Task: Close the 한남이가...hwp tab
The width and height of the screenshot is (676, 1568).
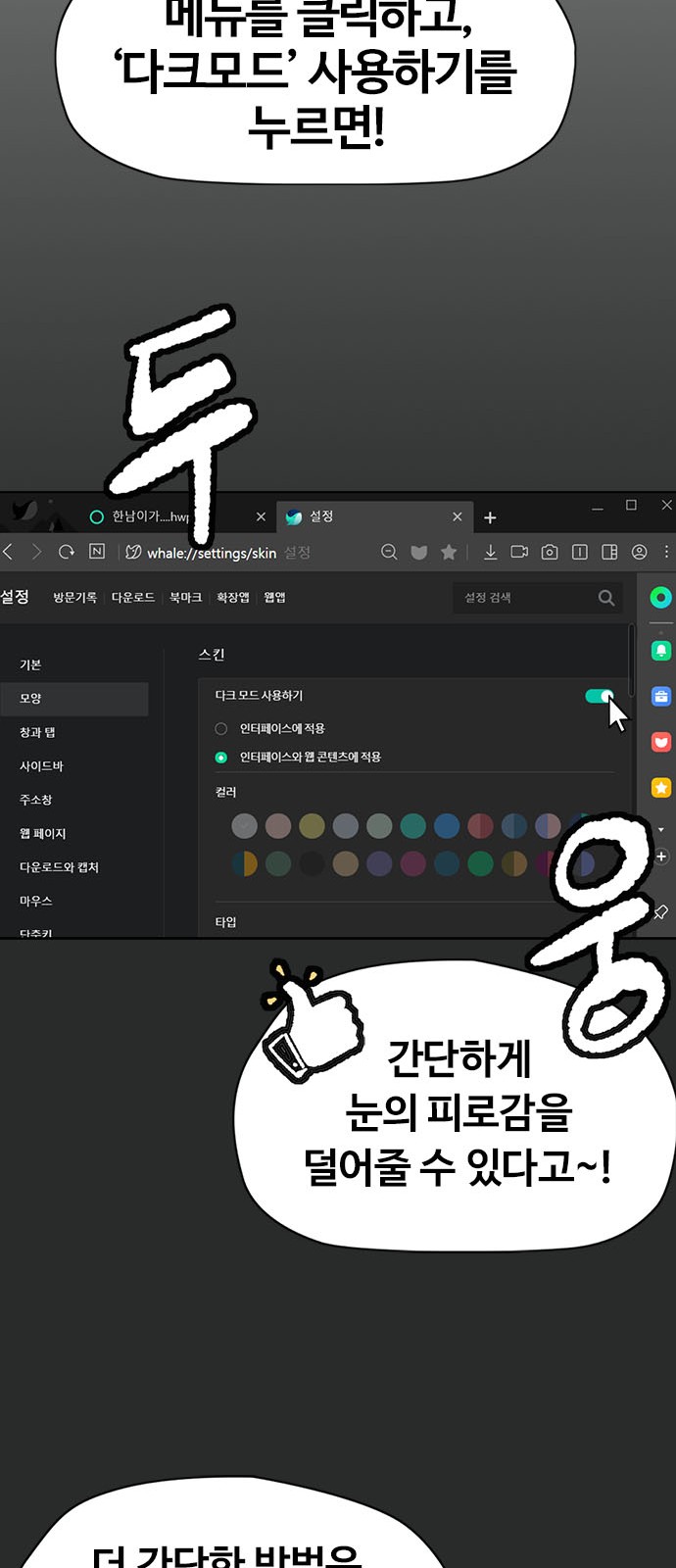Action: tap(261, 516)
